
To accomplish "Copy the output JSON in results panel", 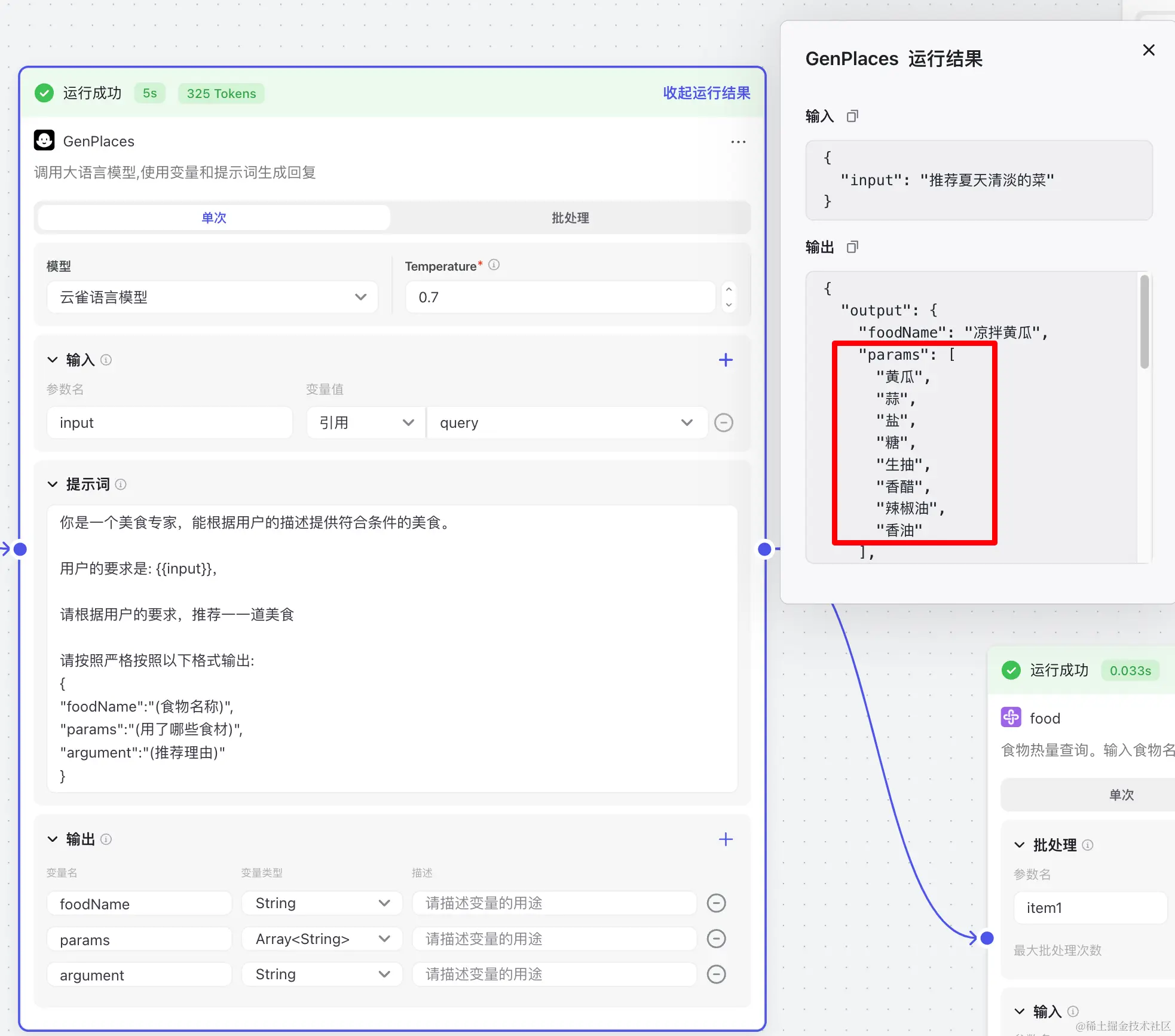I will pyautogui.click(x=852, y=247).
